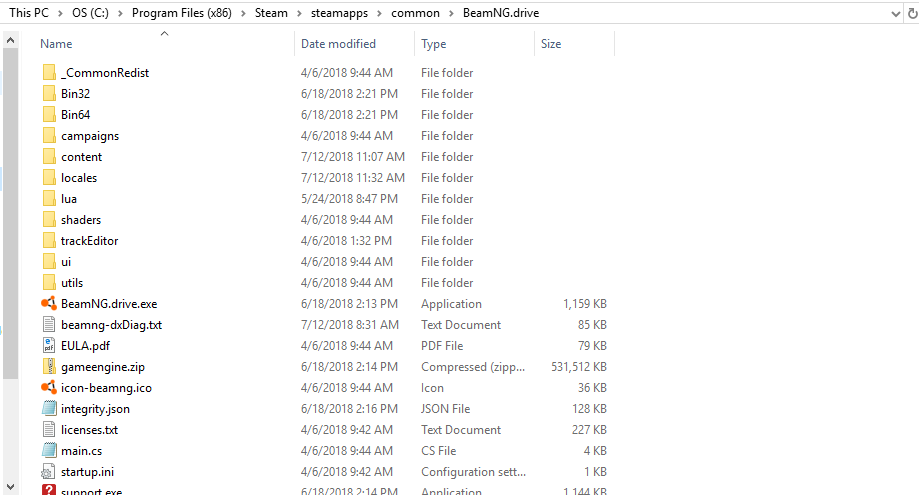Select the _CommonRedist folder name
The height and width of the screenshot is (500, 919).
105,73
